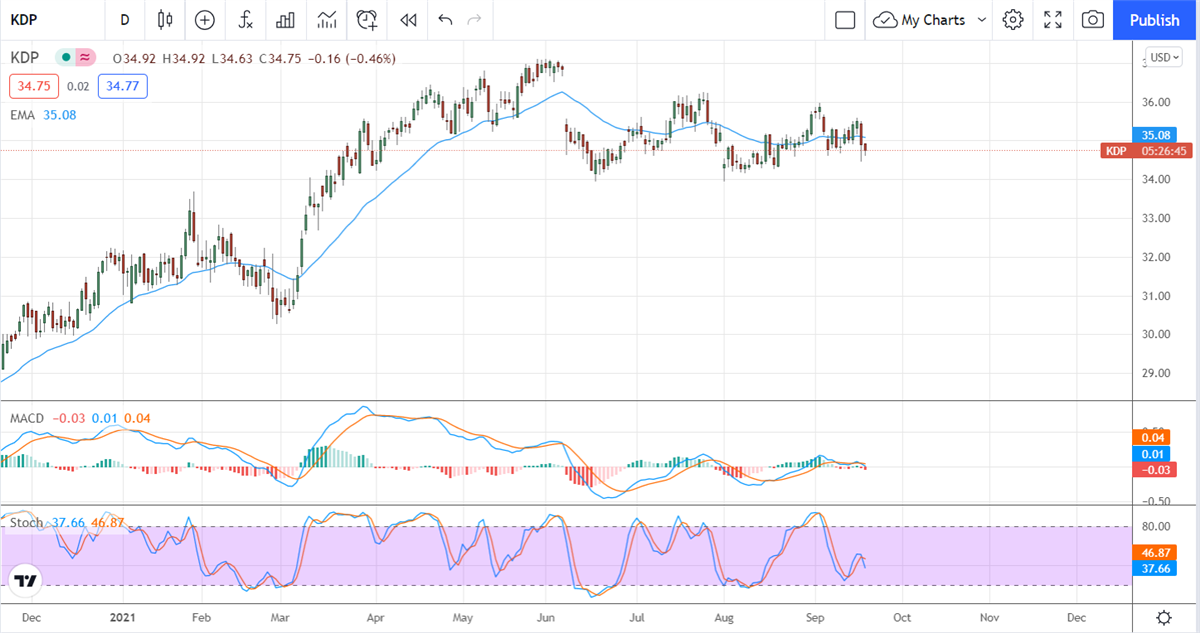Open chart settings with the gear icon
Image resolution: width=1200 pixels, height=633 pixels.
click(1013, 20)
